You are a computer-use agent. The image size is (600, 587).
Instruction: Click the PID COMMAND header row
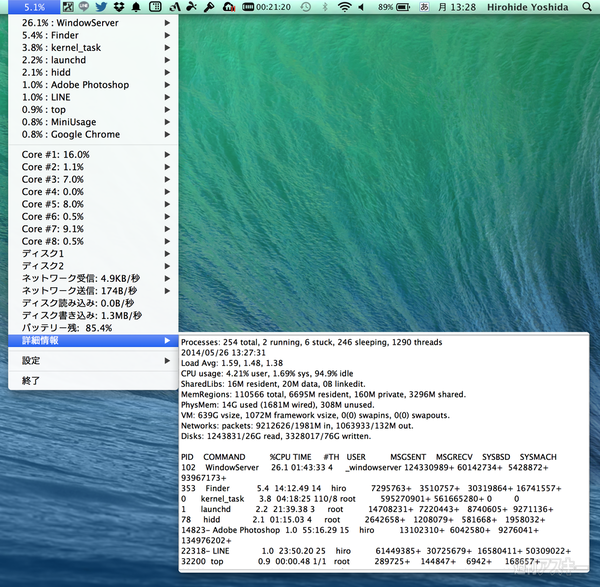(369, 457)
